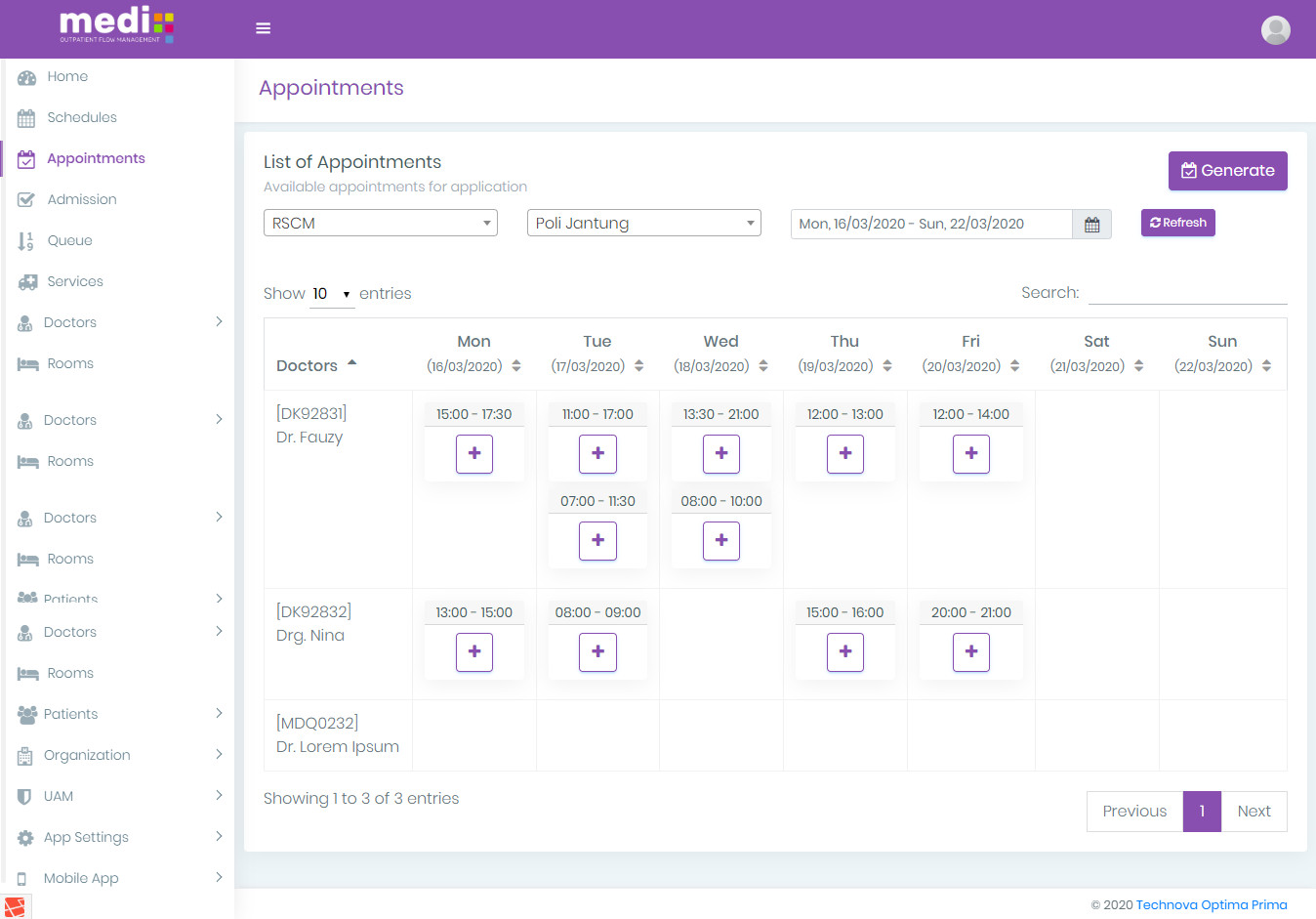
Task: Add appointment for Dr. Fauzy Monday 15:00 slot
Action: click(474, 453)
